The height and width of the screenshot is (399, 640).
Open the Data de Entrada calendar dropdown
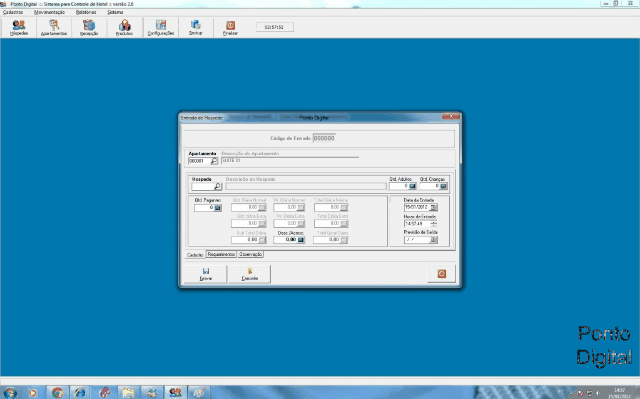click(433, 207)
